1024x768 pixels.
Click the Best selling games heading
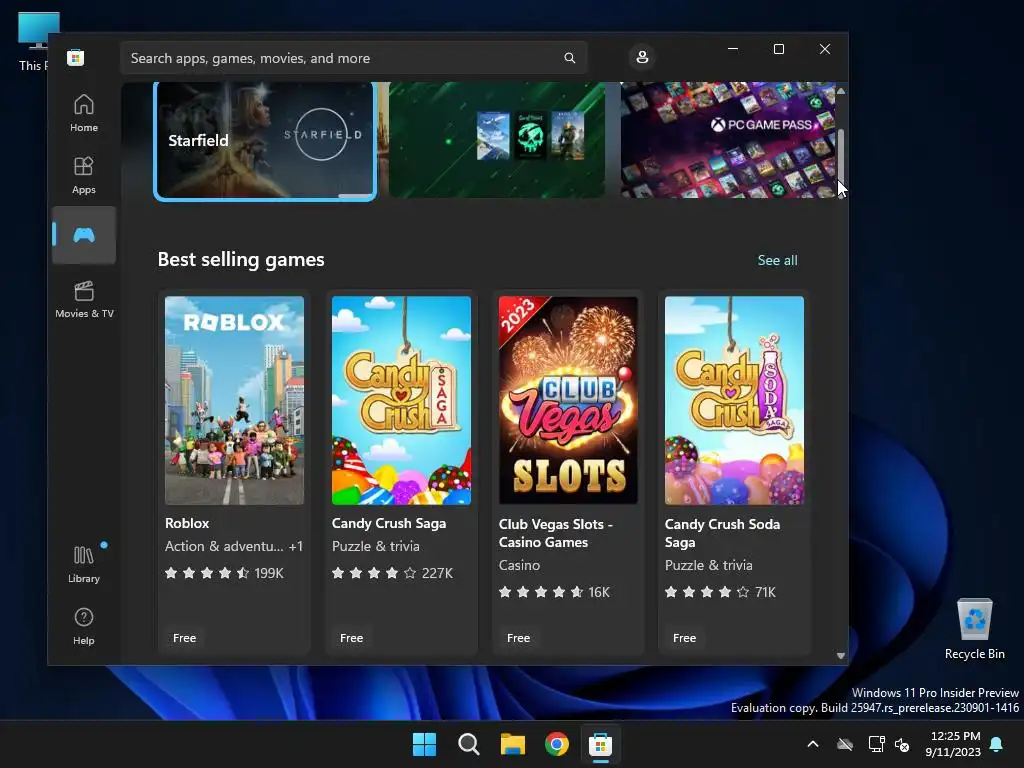coord(241,259)
